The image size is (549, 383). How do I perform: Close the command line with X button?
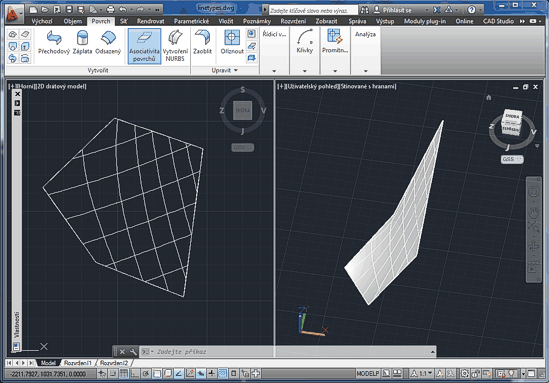(122, 351)
